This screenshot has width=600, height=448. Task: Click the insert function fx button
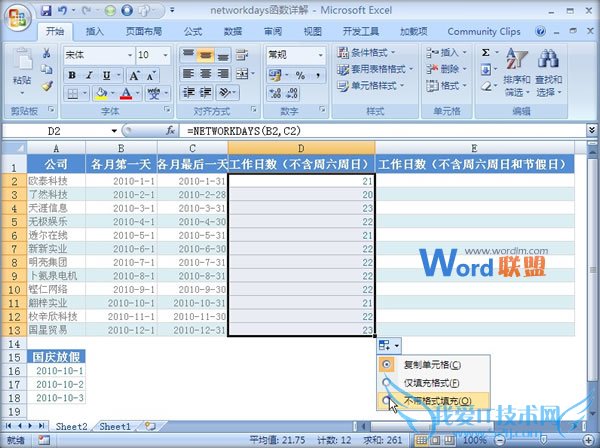[170, 131]
